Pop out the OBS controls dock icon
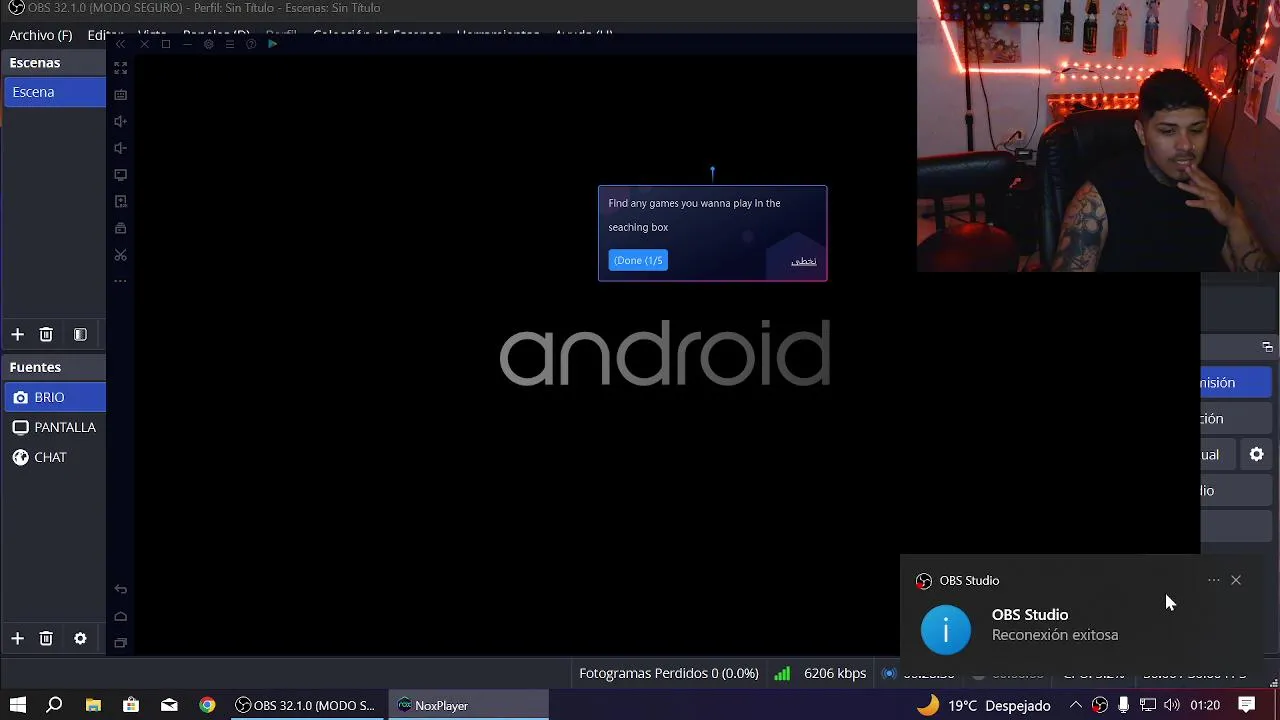The image size is (1280, 720). tap(1267, 347)
